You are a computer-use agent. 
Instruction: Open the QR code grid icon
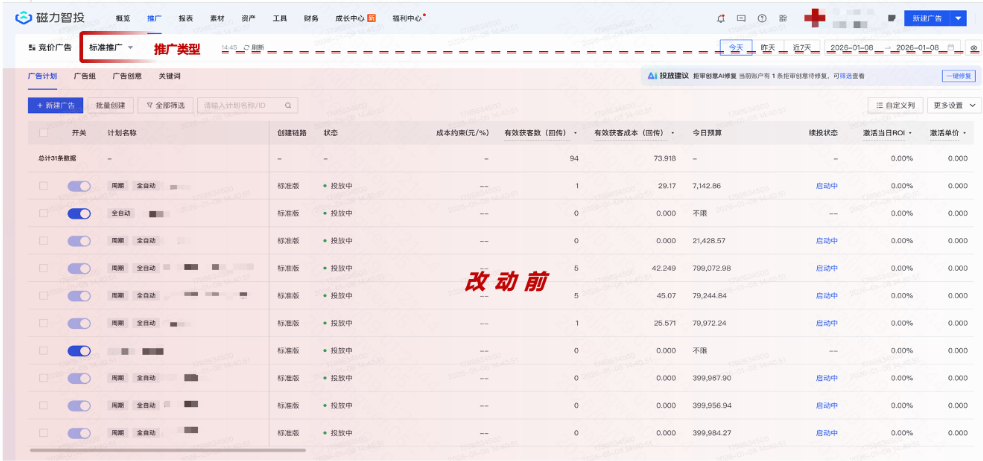tap(783, 18)
